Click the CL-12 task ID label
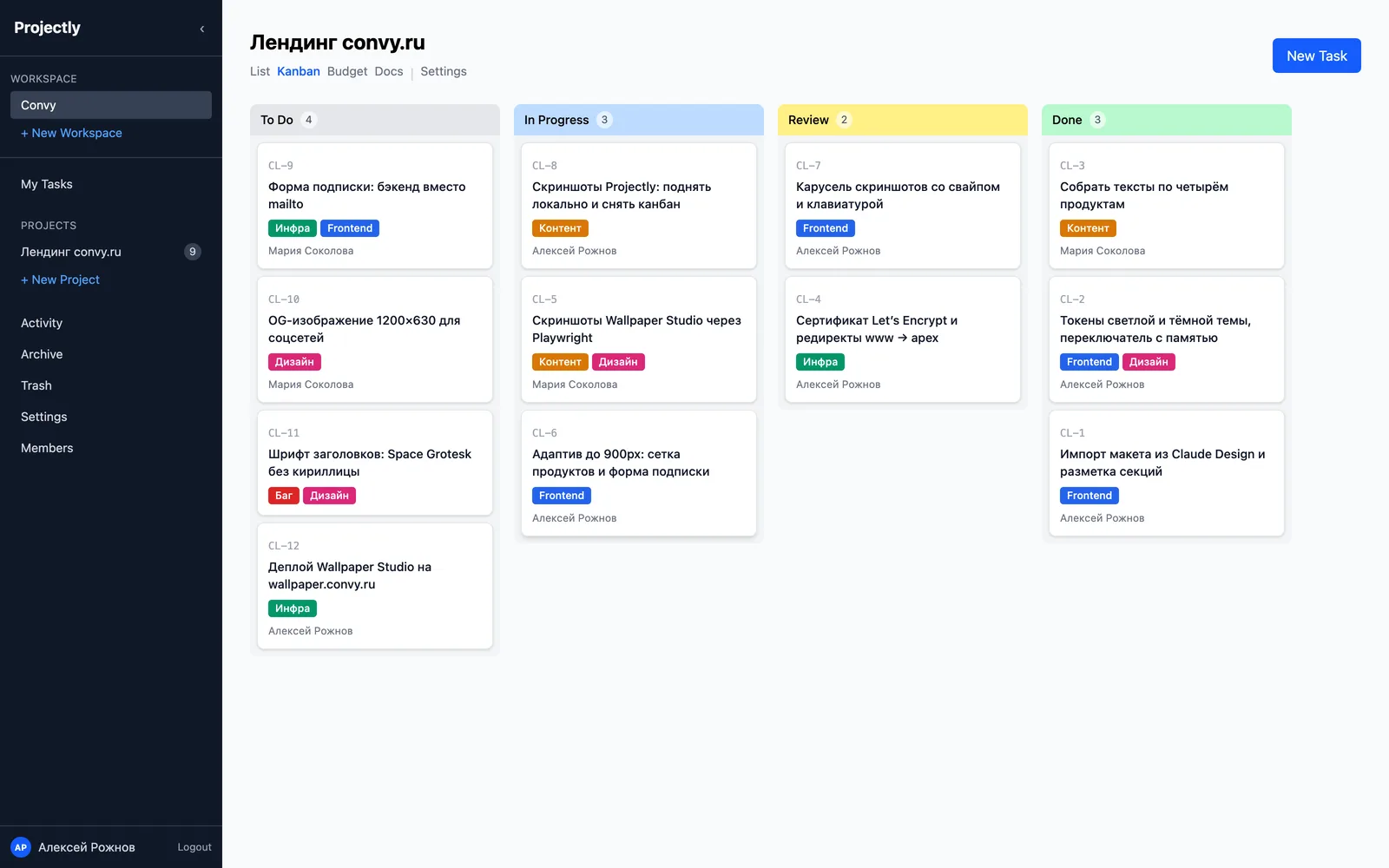1389x868 pixels. (x=284, y=546)
